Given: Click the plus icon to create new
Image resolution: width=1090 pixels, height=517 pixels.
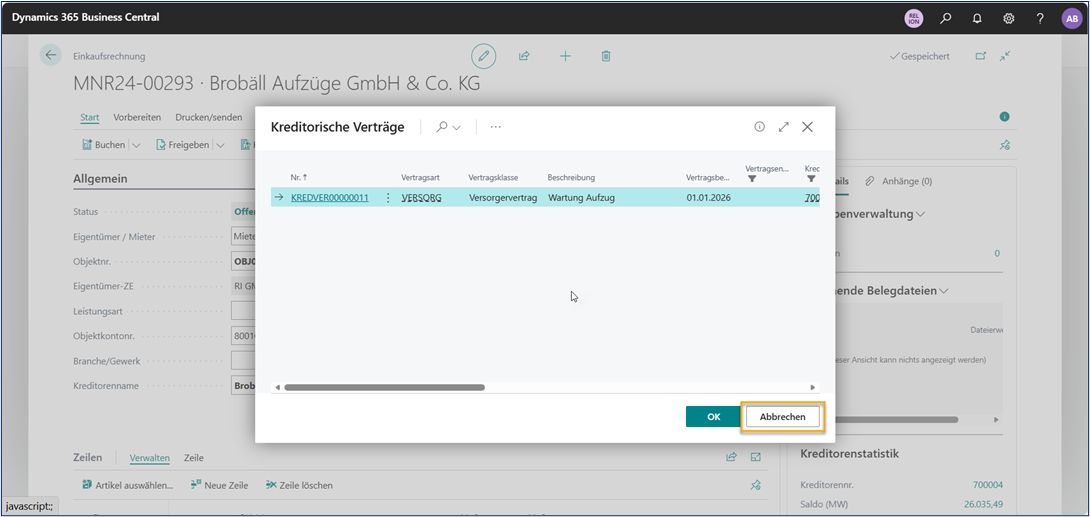Looking at the screenshot, I should coord(565,56).
